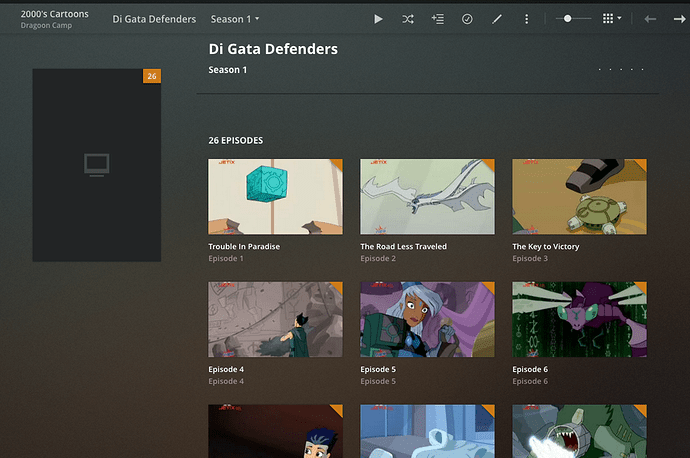Open the dark-haired character episode thumbnail
Image resolution: width=690 pixels, height=458 pixels.
[x=275, y=431]
